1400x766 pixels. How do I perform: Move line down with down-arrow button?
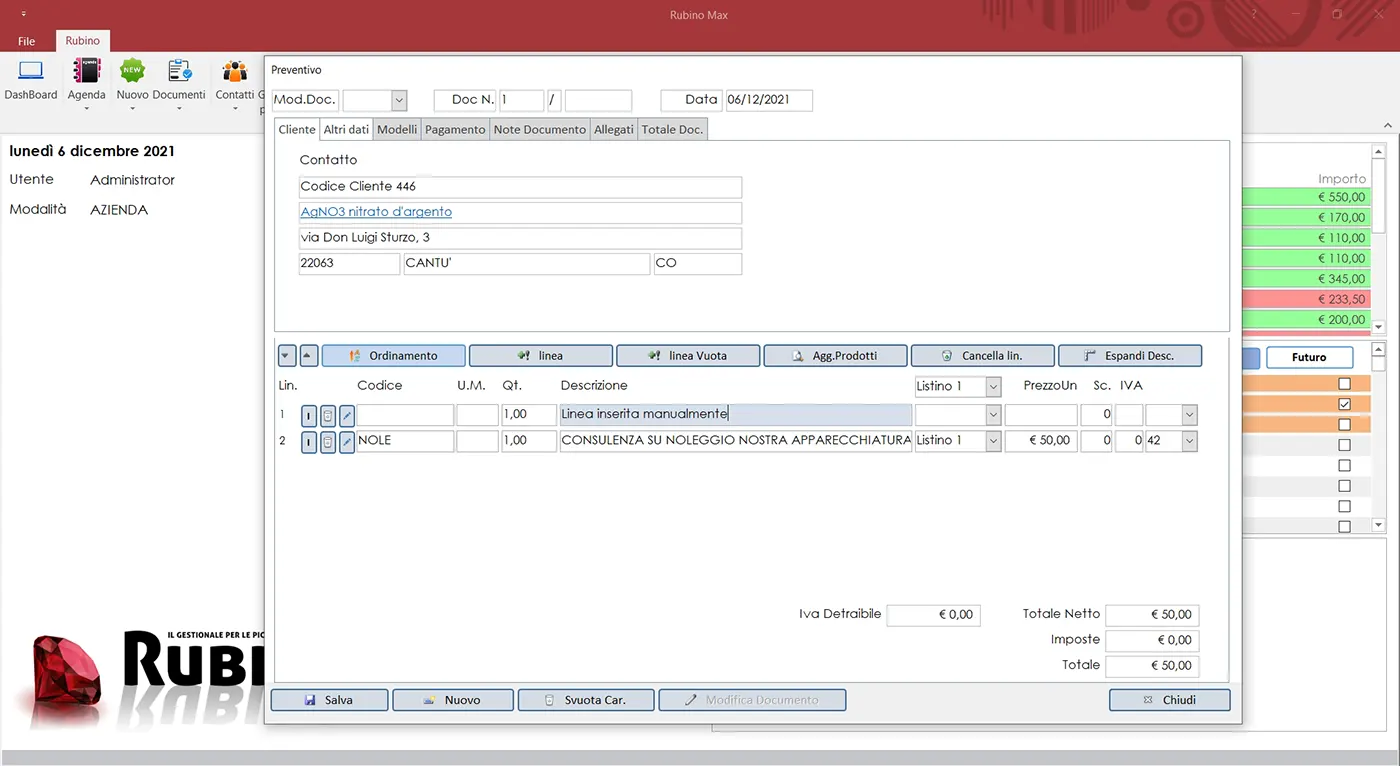(287, 355)
